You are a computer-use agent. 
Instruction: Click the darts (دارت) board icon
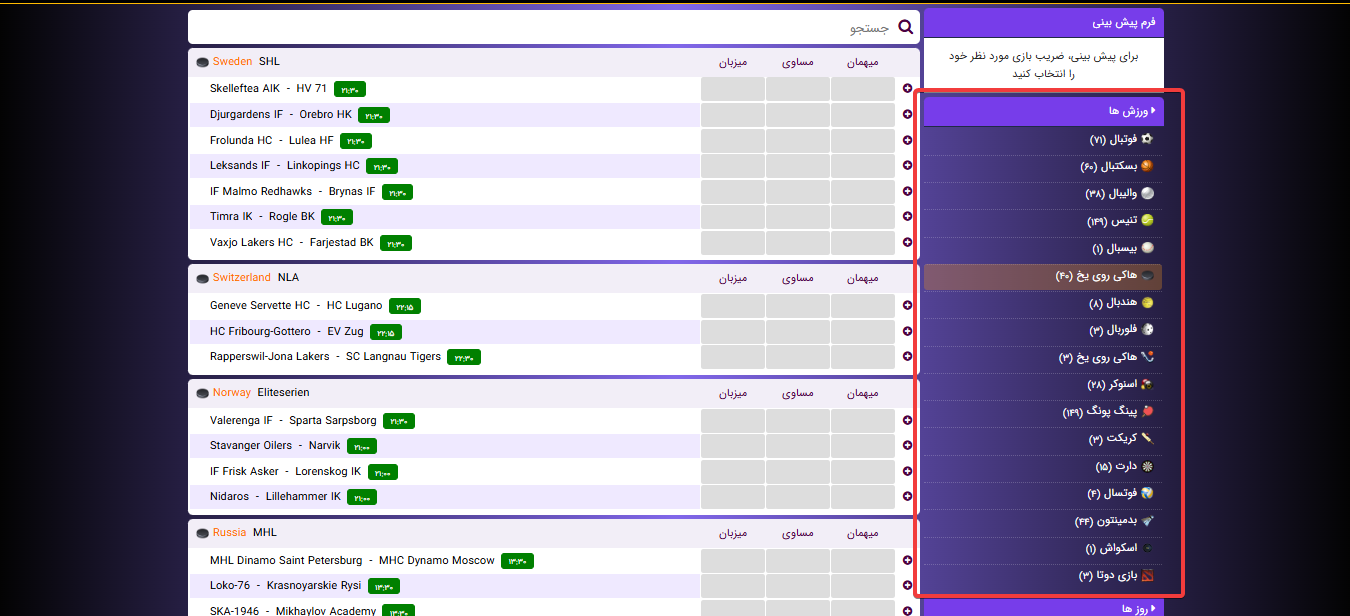click(x=1147, y=466)
